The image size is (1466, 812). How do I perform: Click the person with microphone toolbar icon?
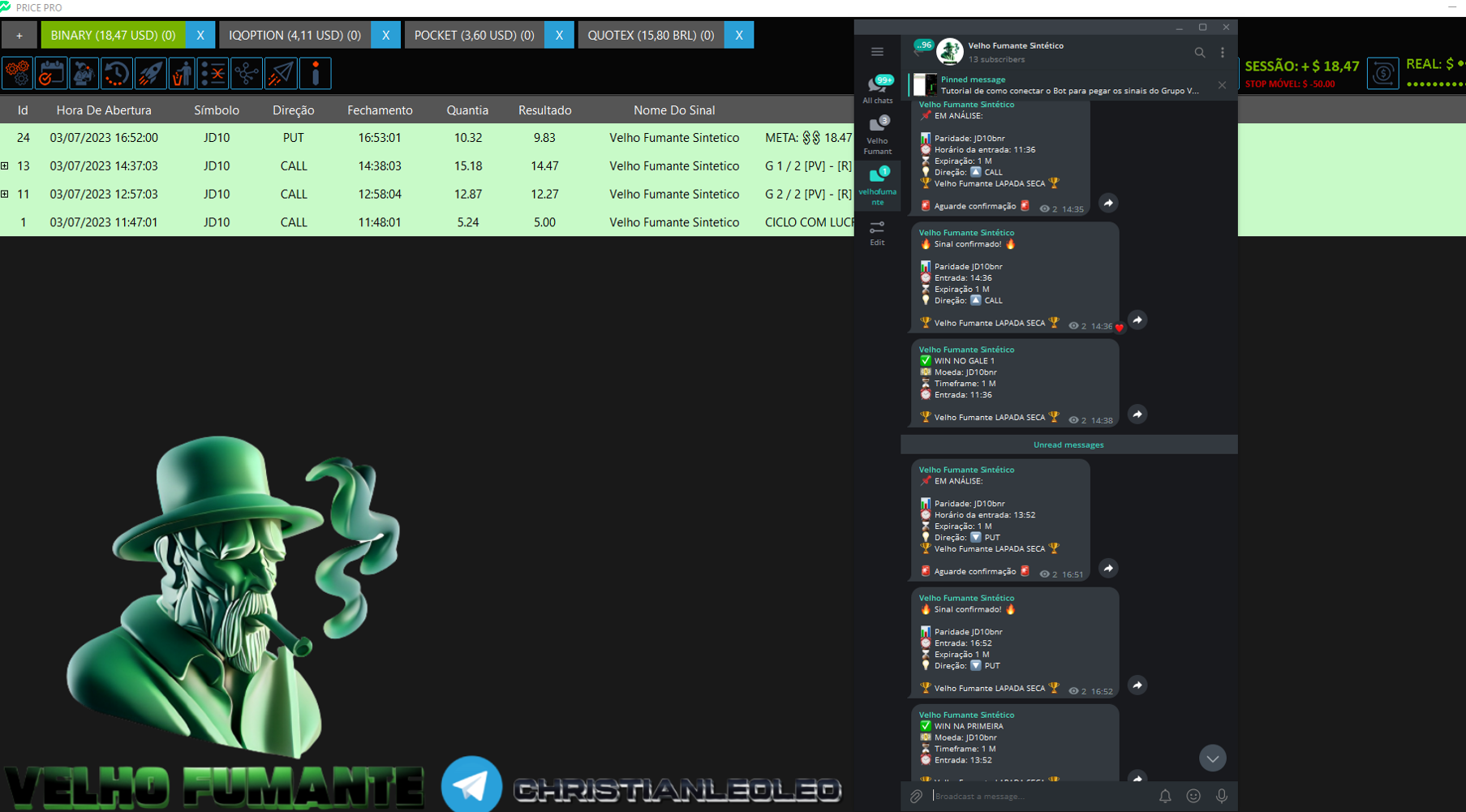tap(84, 74)
